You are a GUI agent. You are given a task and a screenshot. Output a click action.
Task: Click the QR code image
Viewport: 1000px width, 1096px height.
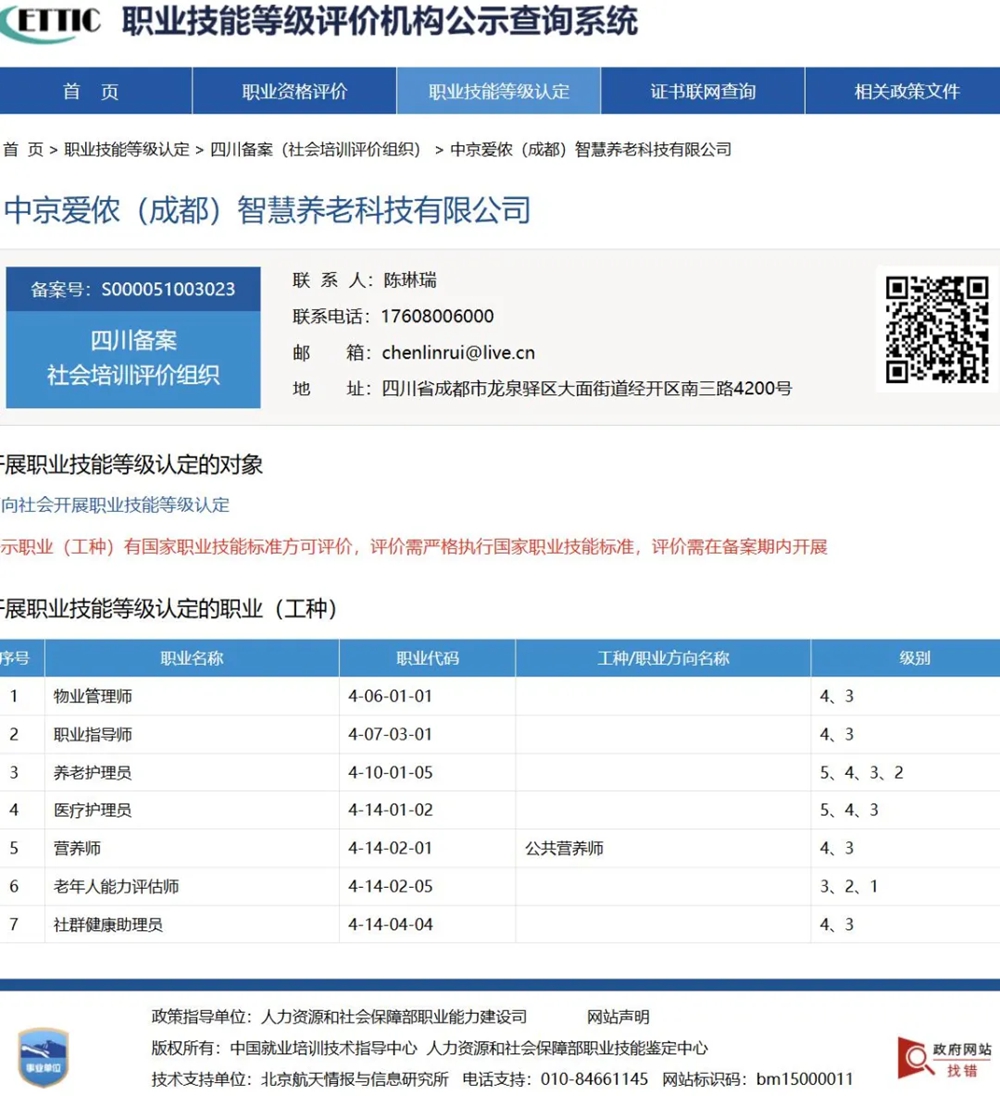click(x=936, y=329)
